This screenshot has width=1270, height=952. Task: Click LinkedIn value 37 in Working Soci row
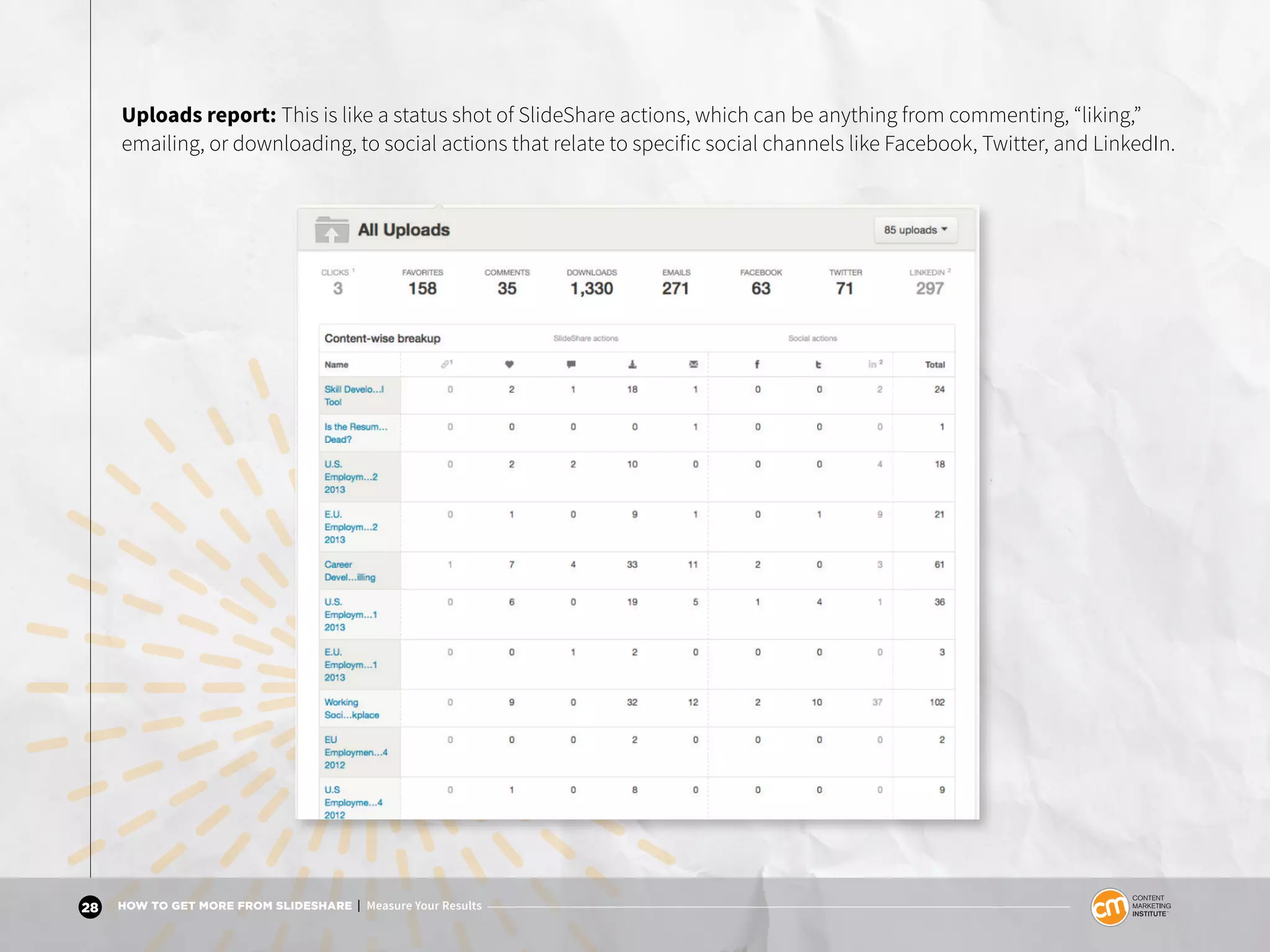[x=877, y=702]
